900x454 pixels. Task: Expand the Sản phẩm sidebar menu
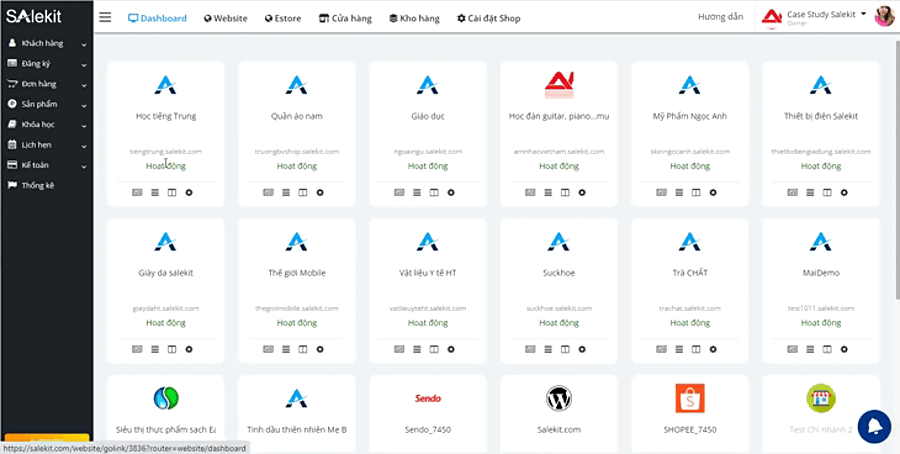46,104
